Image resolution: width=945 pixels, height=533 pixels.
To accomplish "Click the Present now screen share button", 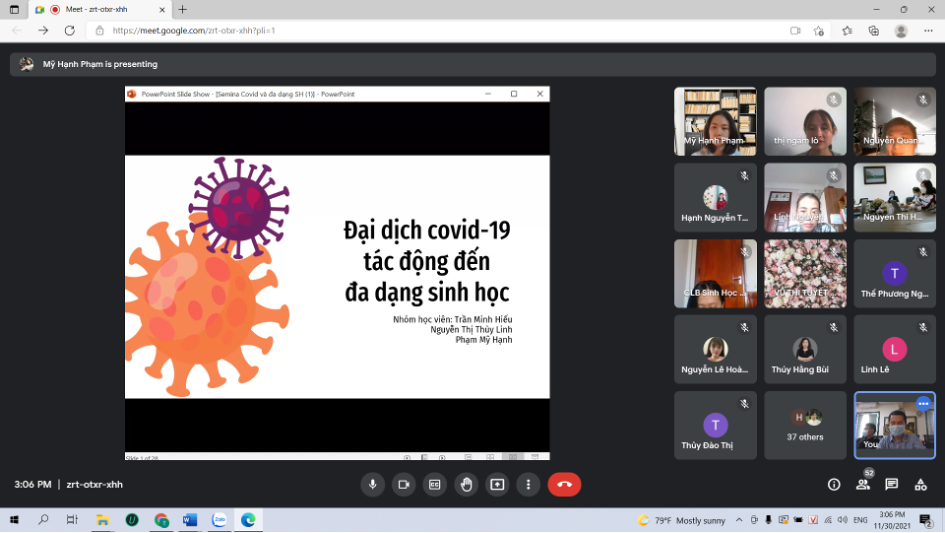I will (x=497, y=484).
